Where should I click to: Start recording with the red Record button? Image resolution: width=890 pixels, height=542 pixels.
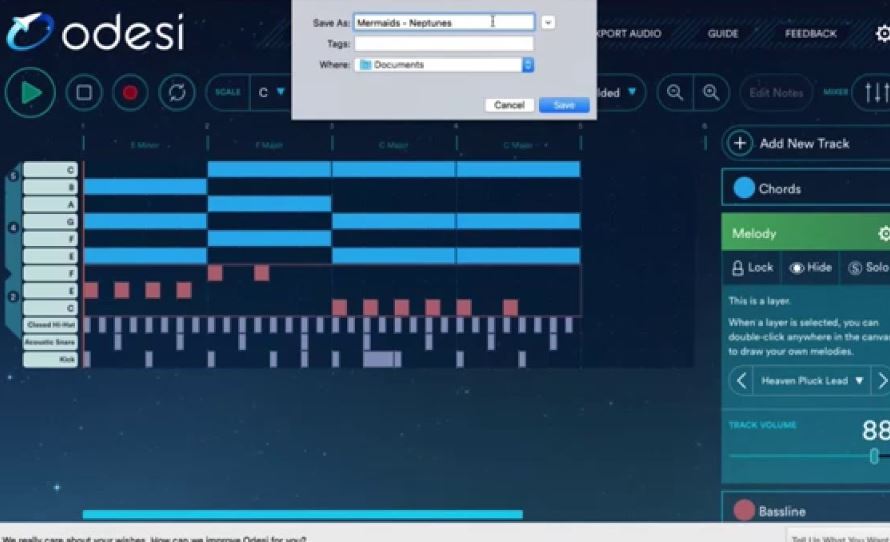point(130,93)
